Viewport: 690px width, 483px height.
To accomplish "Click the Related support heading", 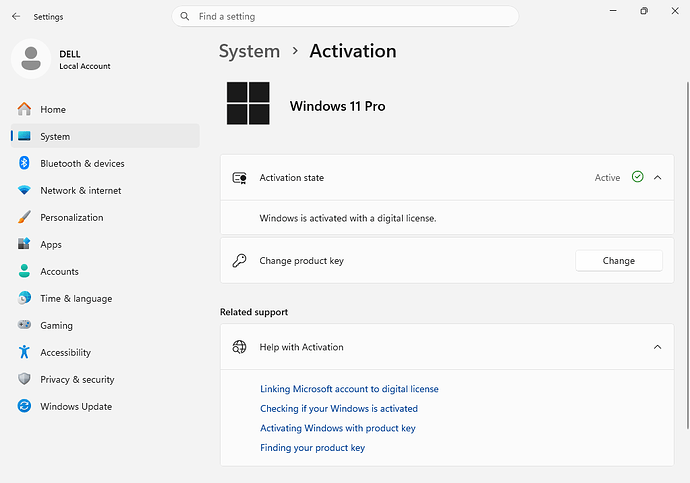I will coord(254,312).
